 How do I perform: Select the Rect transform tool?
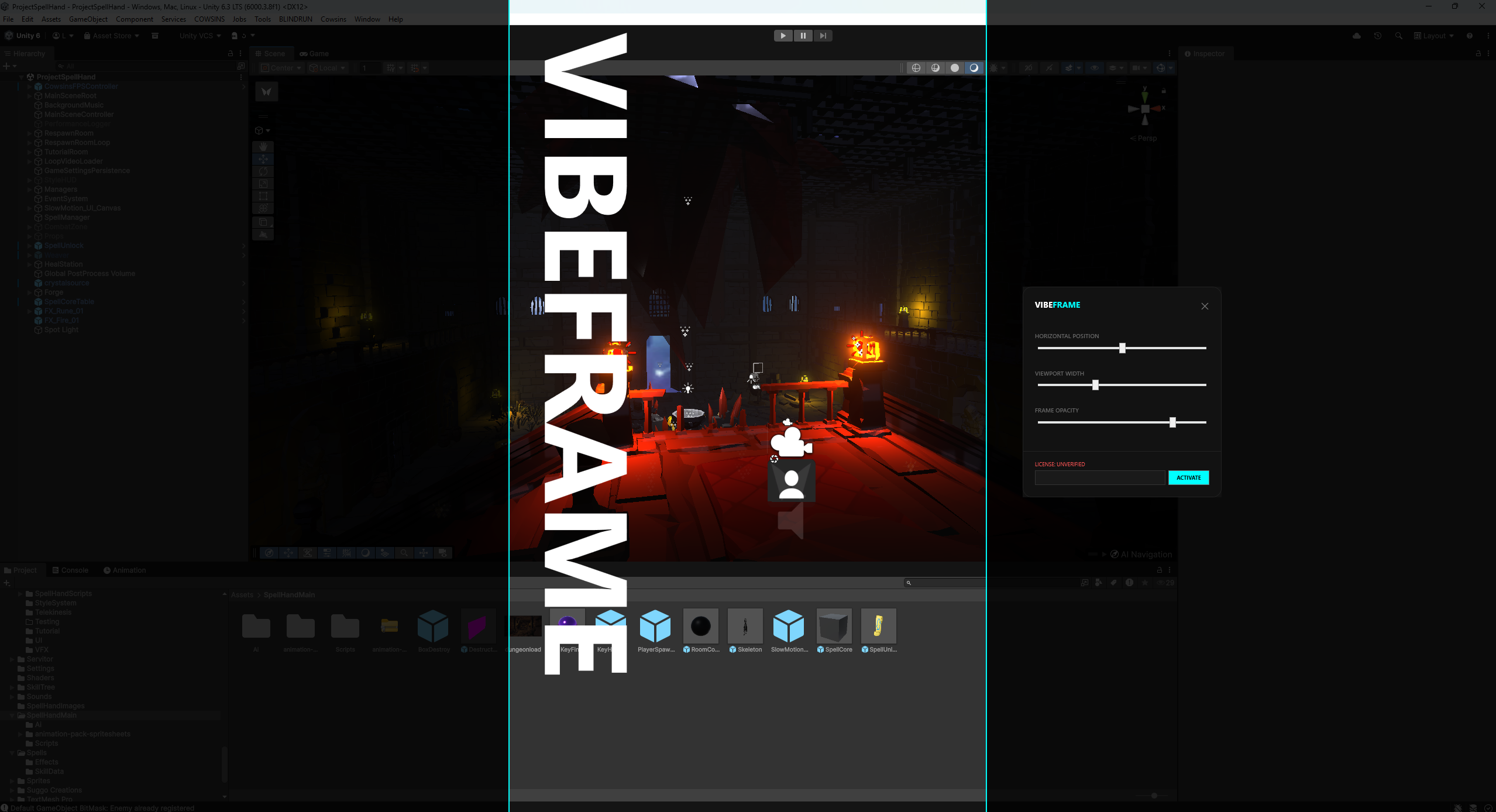[x=263, y=196]
